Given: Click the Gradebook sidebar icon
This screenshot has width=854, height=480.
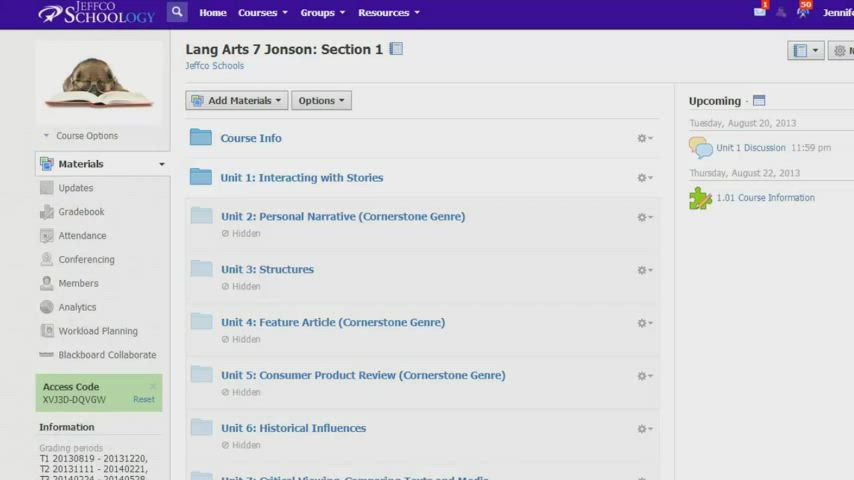Looking at the screenshot, I should click(47, 212).
